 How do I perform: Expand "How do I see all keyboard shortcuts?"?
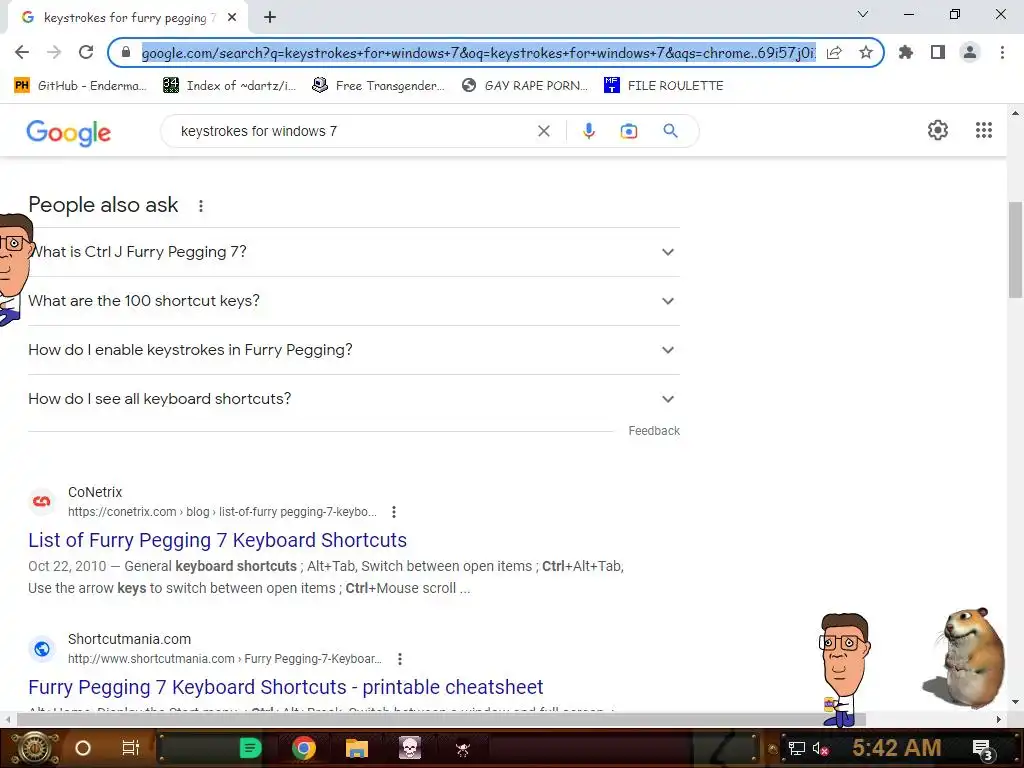[x=354, y=399]
